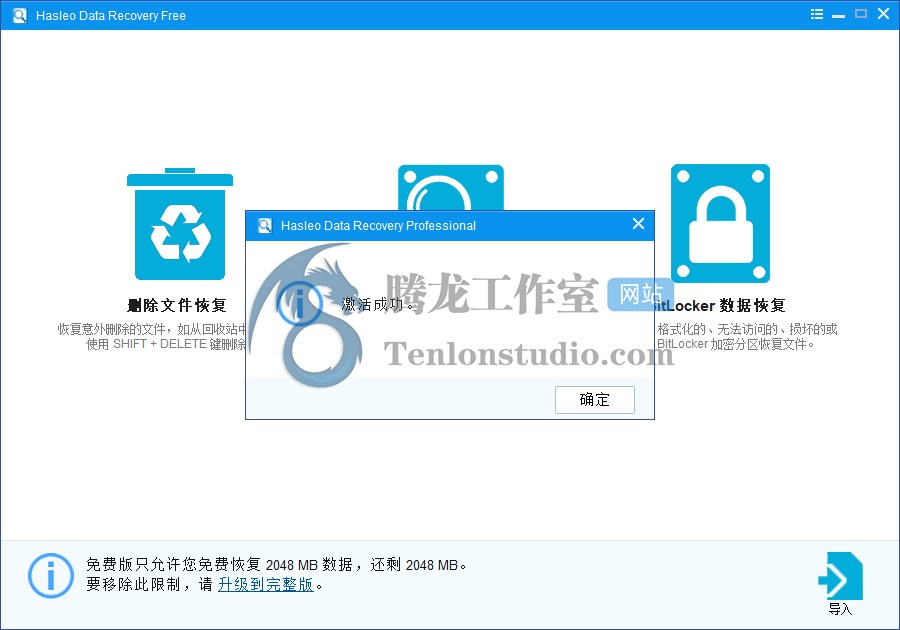Click the BitLocker 数据恢复 heading
The image size is (900, 630).
tap(720, 305)
